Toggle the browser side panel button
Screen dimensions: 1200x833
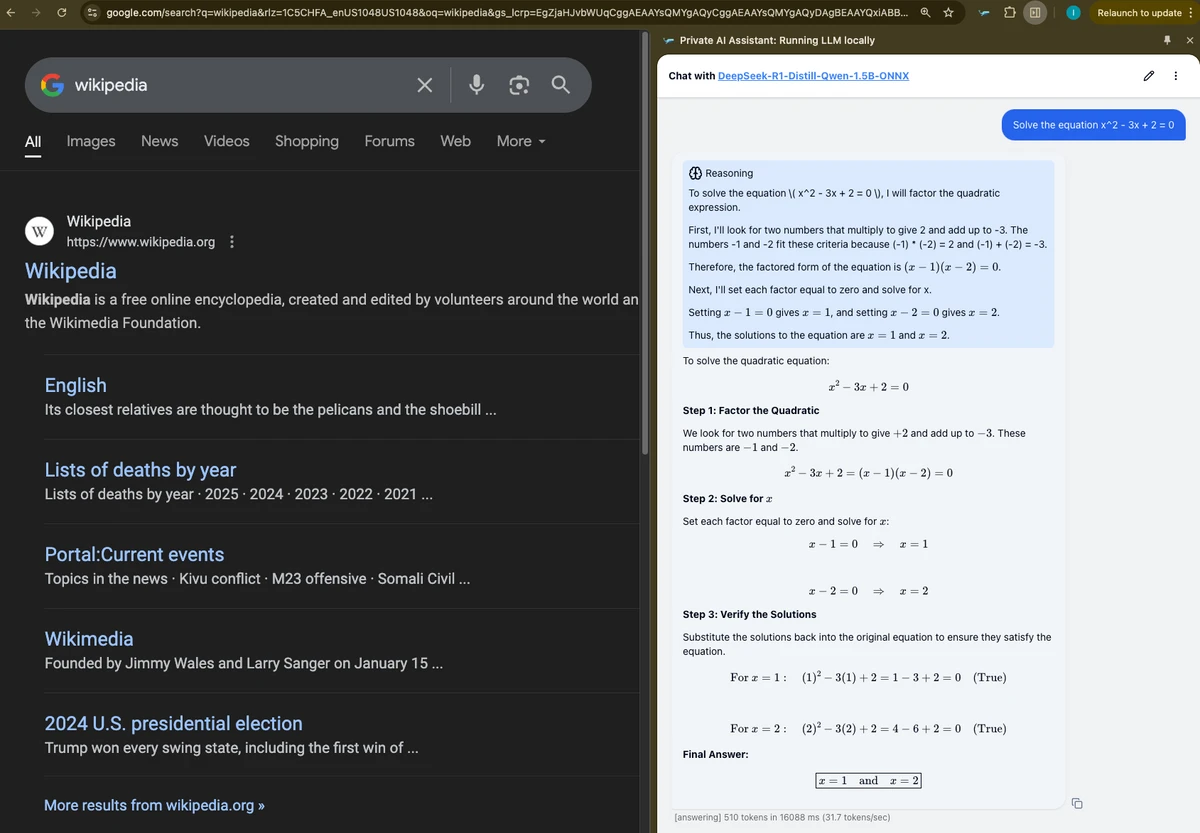1035,13
